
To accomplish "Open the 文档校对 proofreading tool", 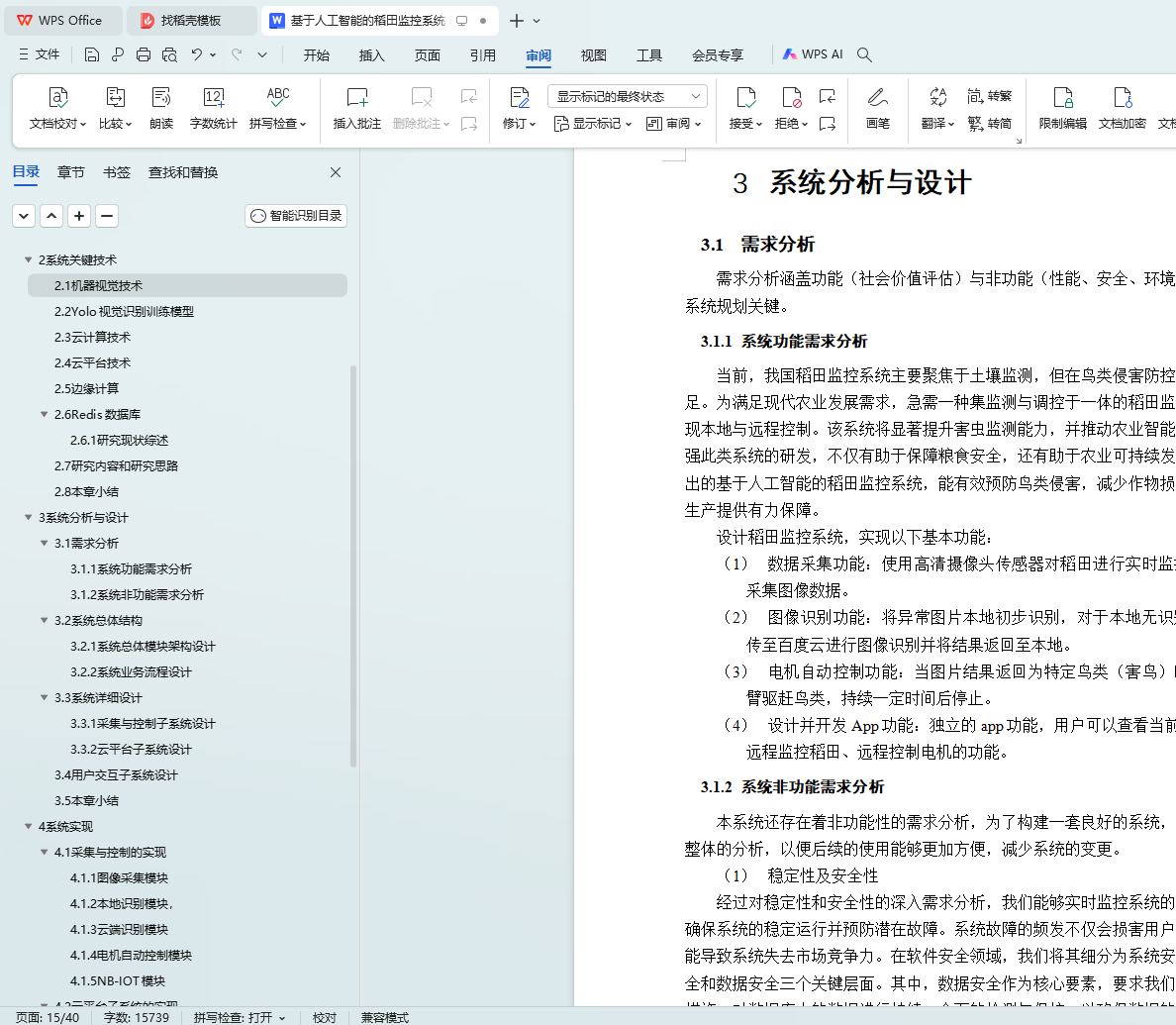I will (57, 108).
